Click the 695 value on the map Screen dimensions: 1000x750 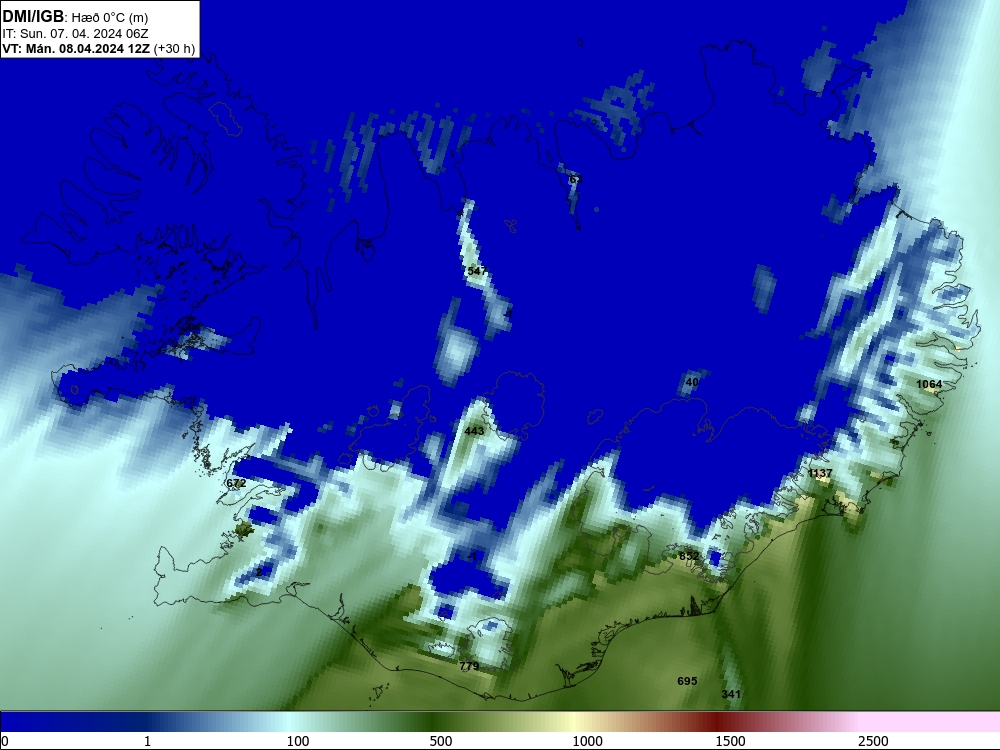tap(687, 681)
